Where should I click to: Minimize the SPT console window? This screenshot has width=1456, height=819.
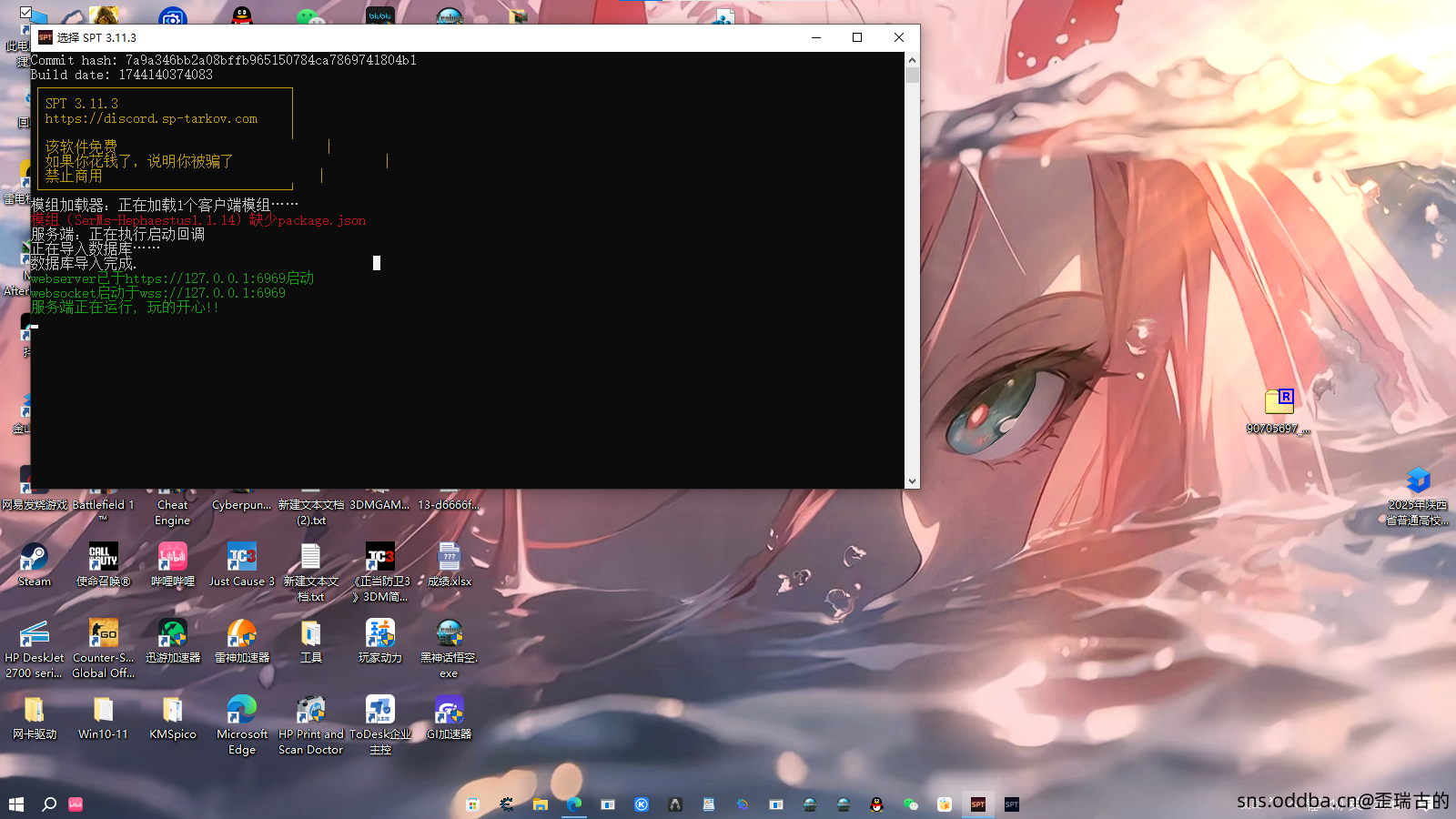816,37
